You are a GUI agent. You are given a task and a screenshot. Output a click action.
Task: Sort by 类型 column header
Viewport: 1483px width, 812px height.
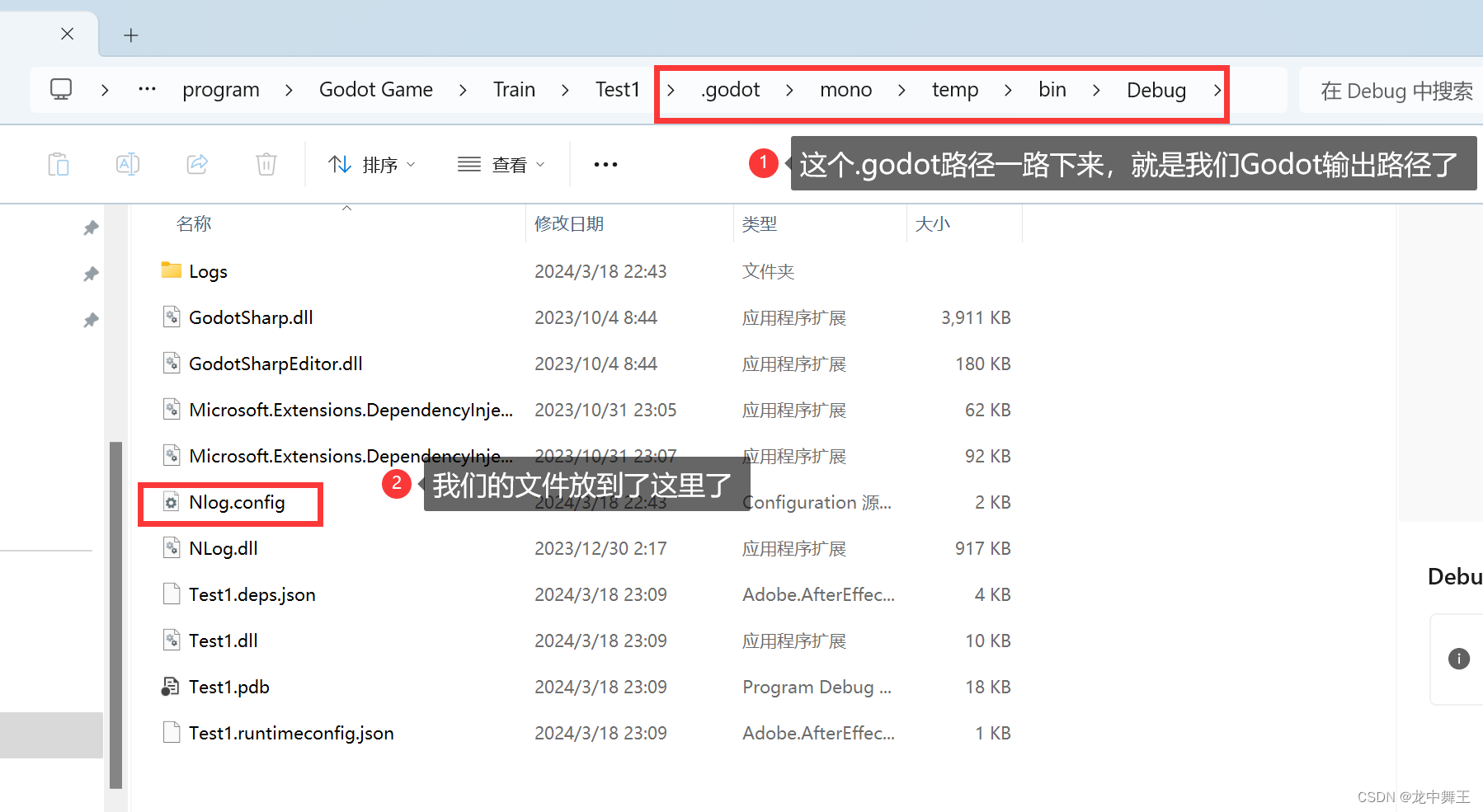point(759,223)
